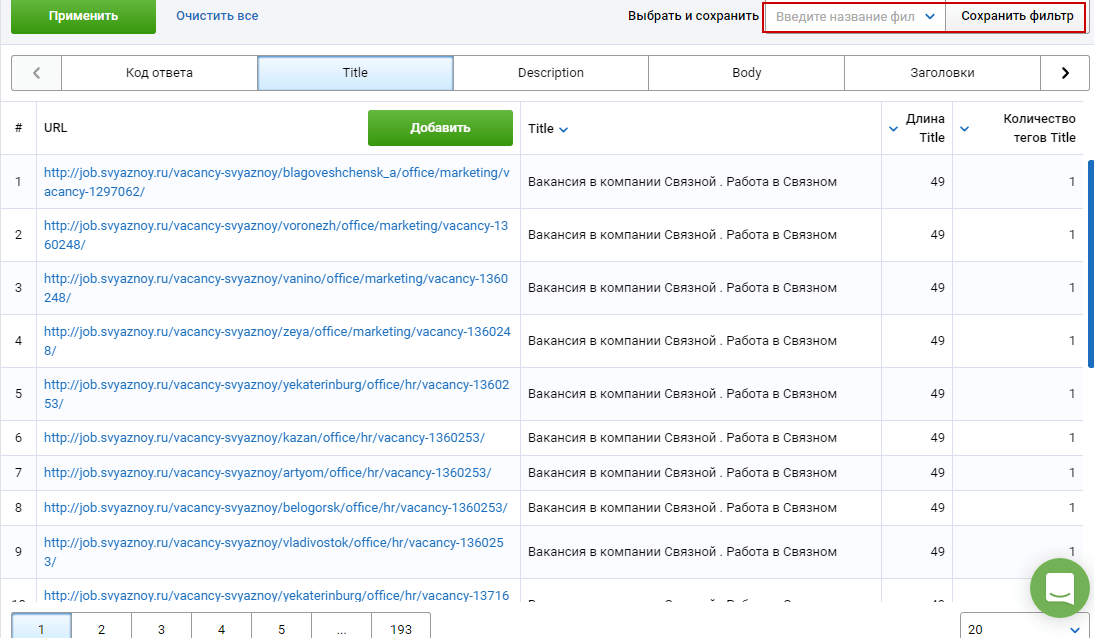Click the right arrow to show more tabs

pos(1065,73)
